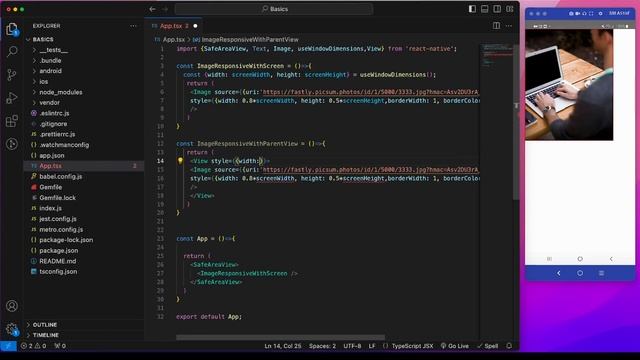Open app.json in the explorer
This screenshot has height=360, width=640.
tap(83, 156)
